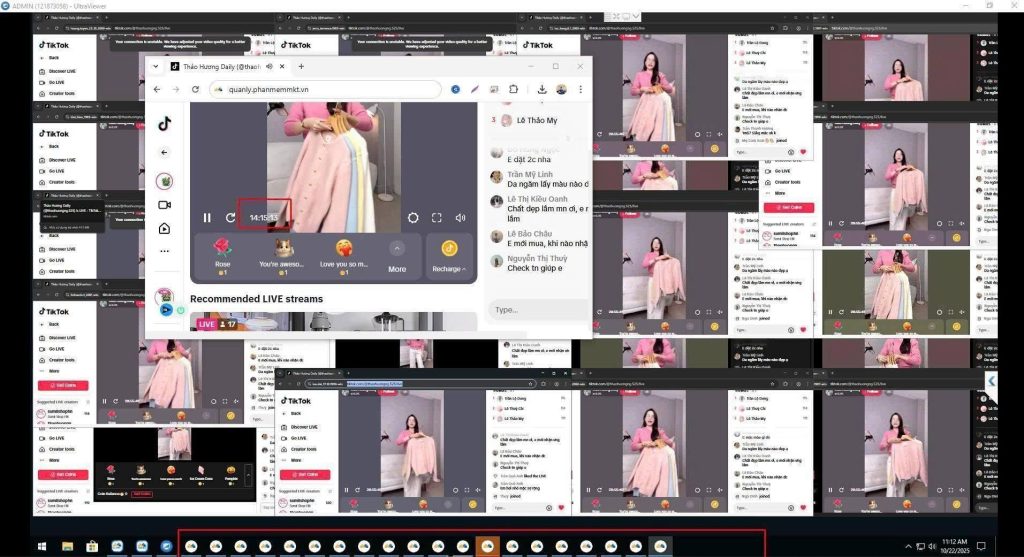Open the recommended LIVE stream thumbnail with 17 viewers

pyautogui.click(x=333, y=322)
